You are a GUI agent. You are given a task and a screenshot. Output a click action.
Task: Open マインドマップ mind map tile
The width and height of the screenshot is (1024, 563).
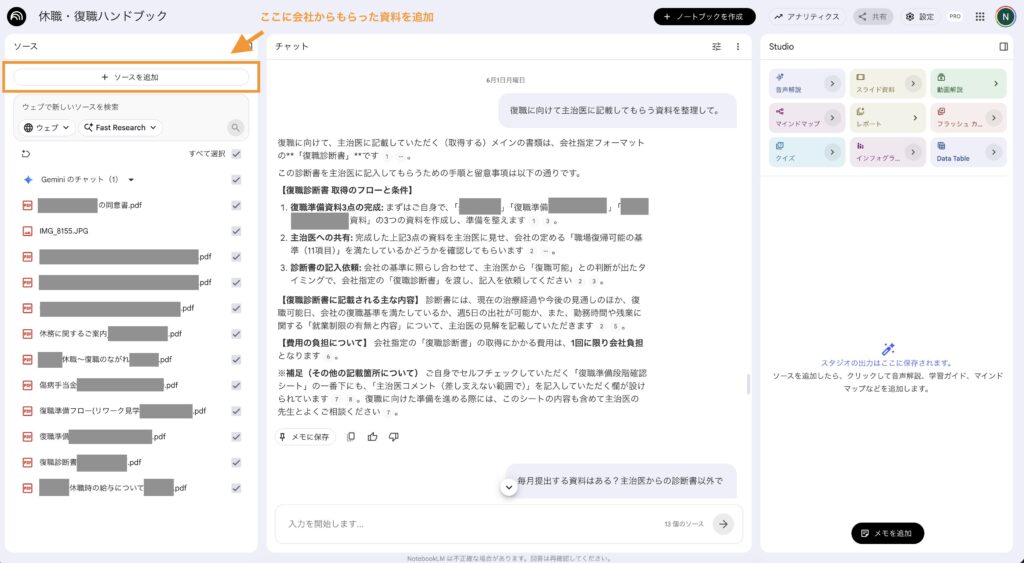tap(807, 118)
